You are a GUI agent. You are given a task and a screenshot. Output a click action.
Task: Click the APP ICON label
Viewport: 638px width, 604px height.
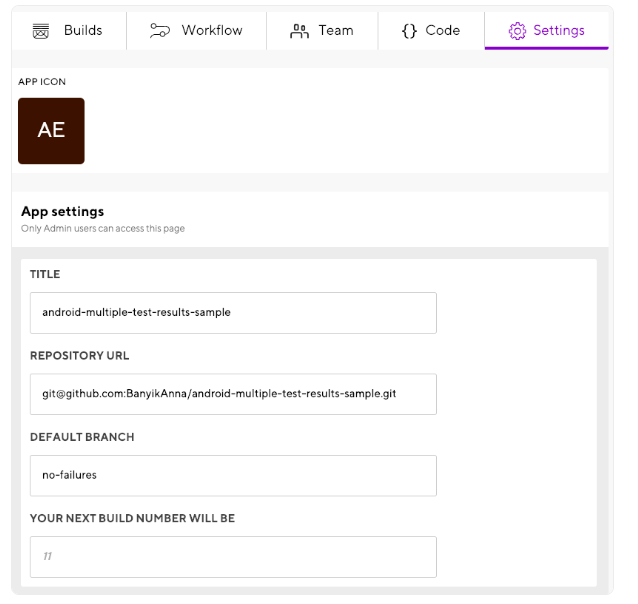42,82
